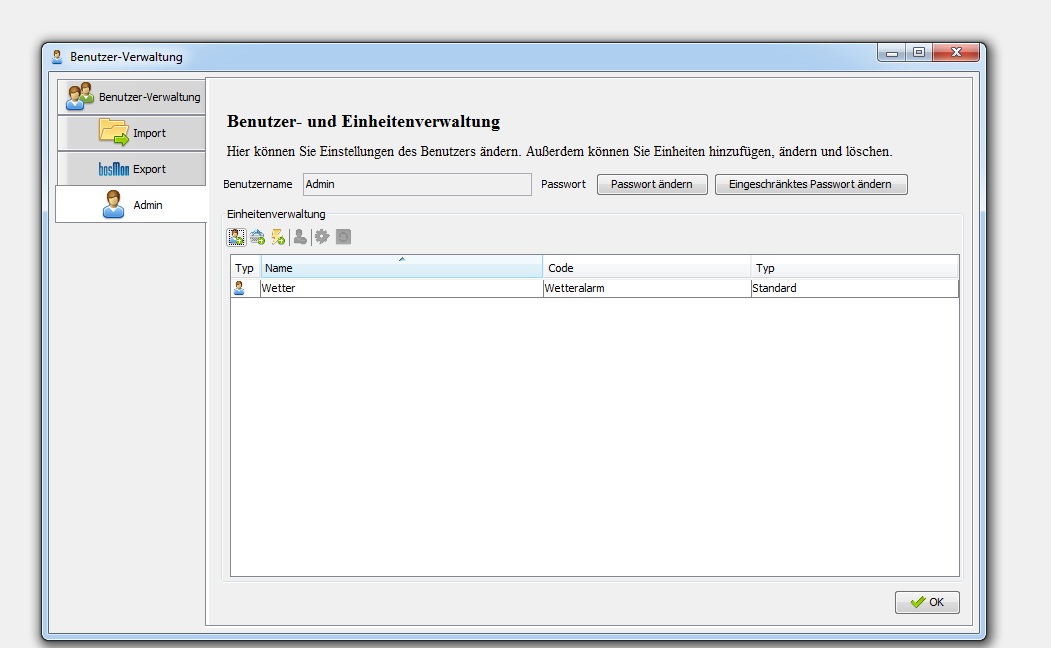
Task: Click the greyed-out person silhouette toolbar icon
Action: (300, 237)
